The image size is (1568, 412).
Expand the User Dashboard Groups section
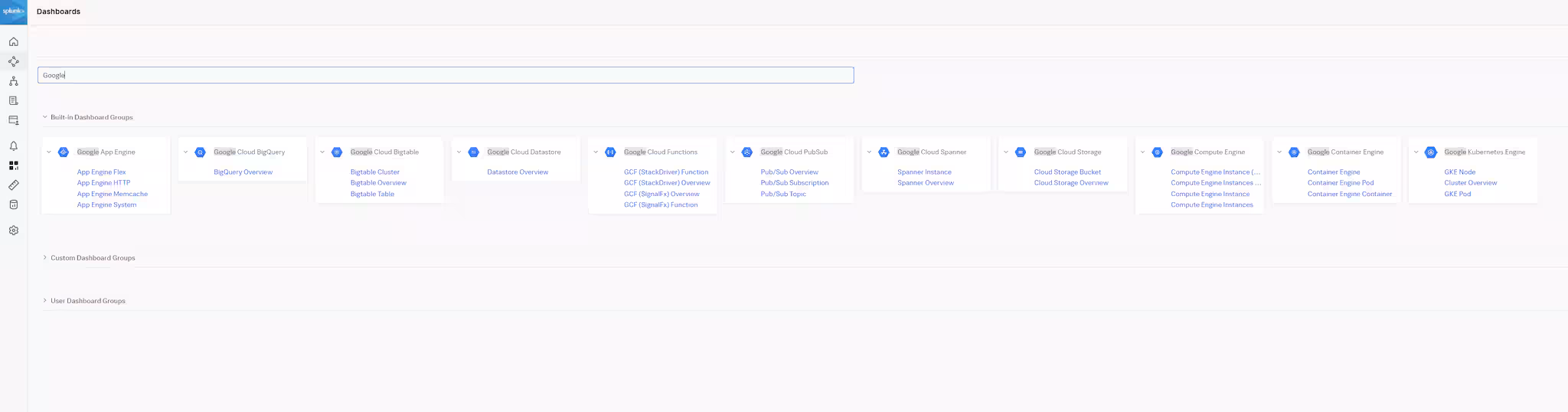[x=44, y=301]
